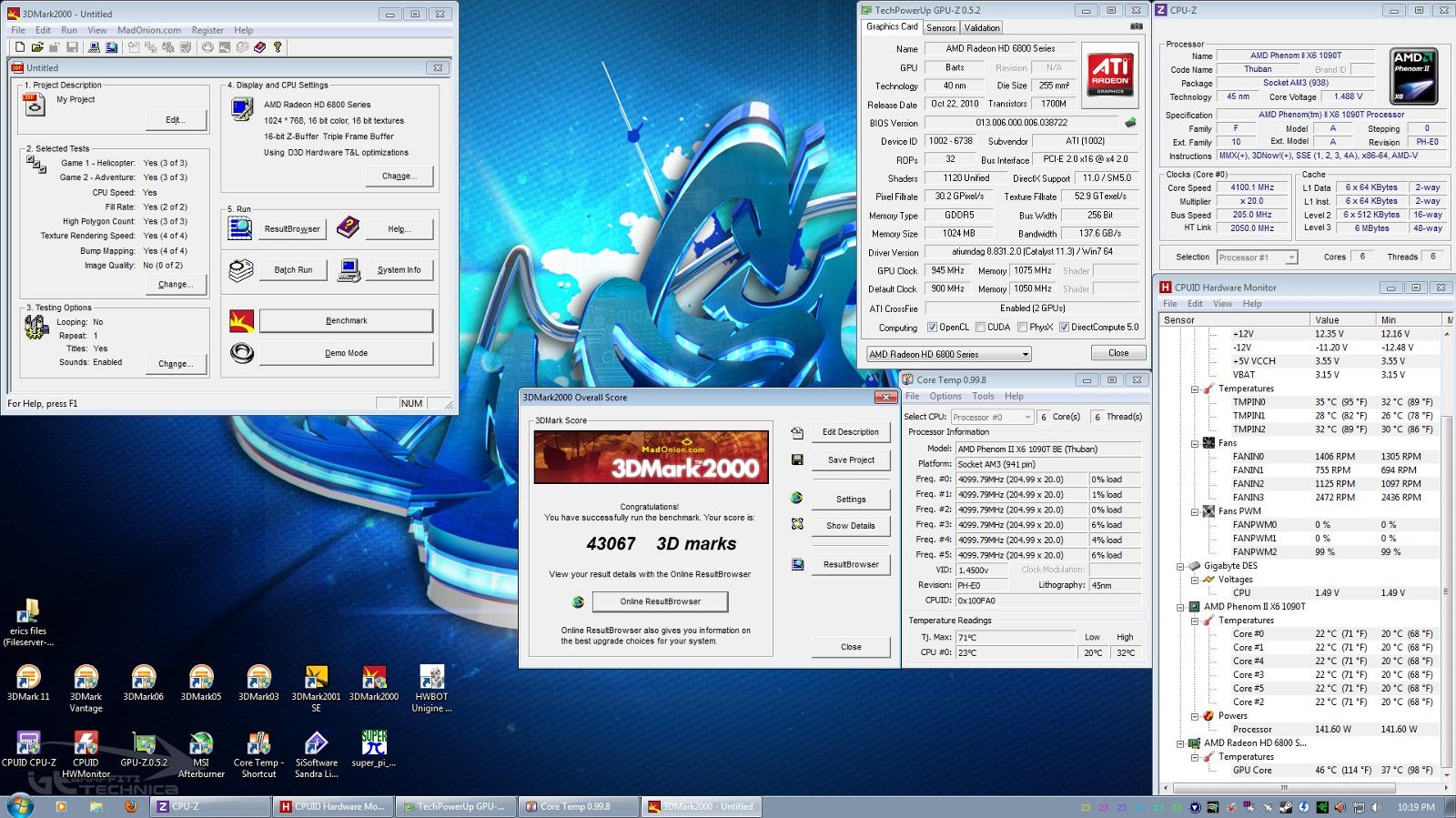Toggle the DirectCompute 5.0 checkbox
Image resolution: width=1456 pixels, height=818 pixels.
(x=1064, y=328)
